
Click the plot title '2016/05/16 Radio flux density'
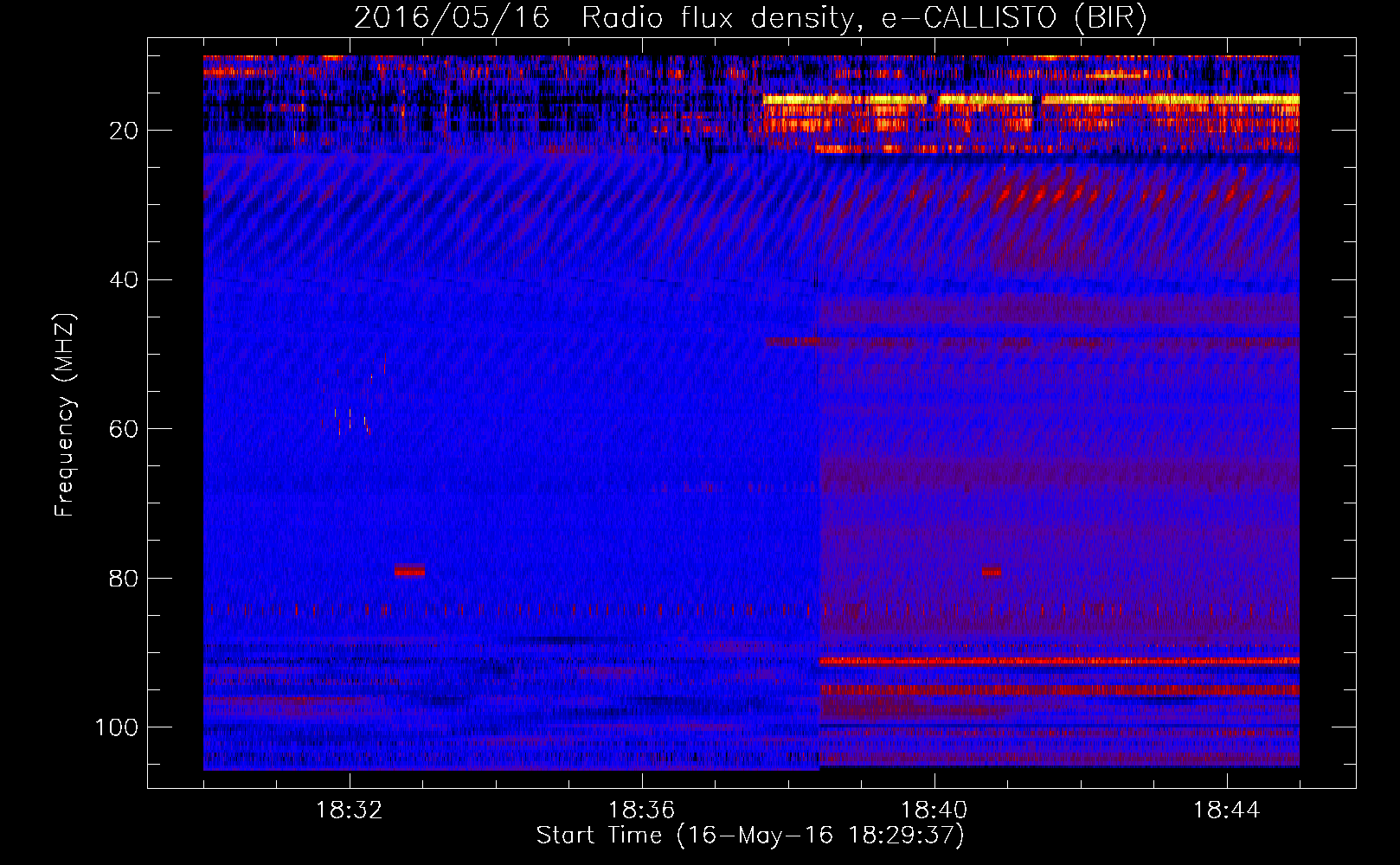[x=604, y=17]
